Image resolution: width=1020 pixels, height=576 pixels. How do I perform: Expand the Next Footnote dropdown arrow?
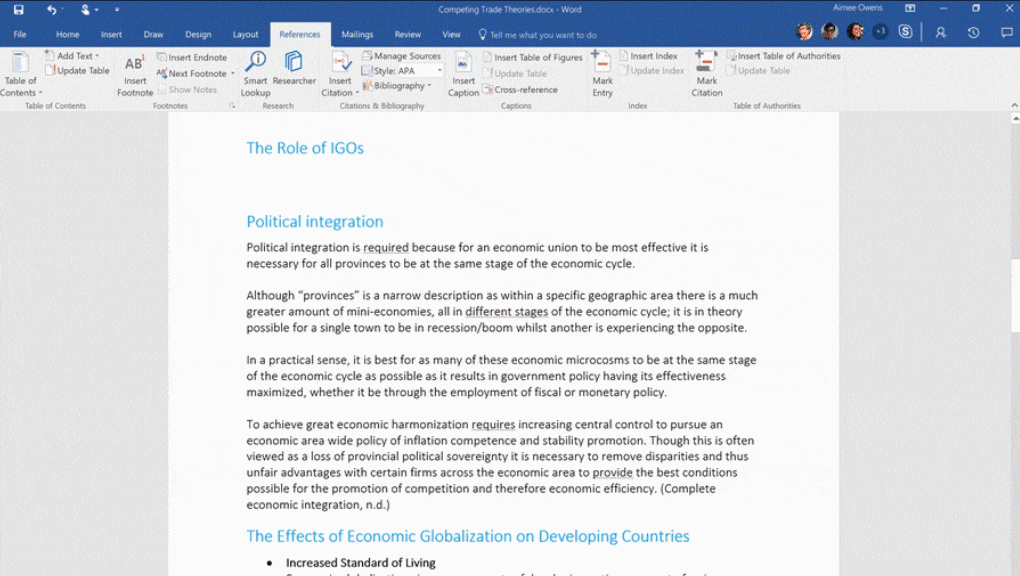[233, 74]
